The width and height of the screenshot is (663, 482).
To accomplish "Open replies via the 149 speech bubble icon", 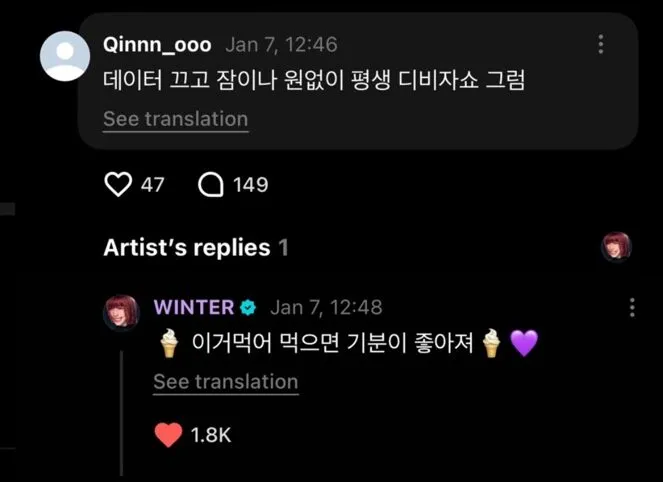I will (x=211, y=185).
